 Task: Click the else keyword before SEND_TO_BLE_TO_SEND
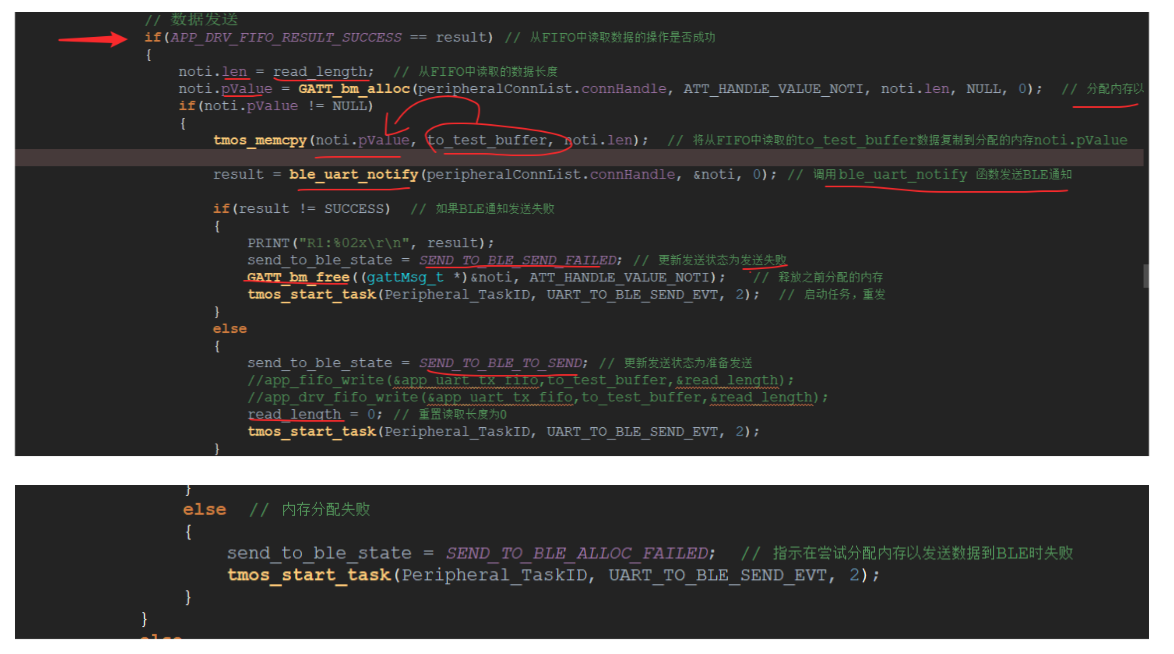(230, 329)
